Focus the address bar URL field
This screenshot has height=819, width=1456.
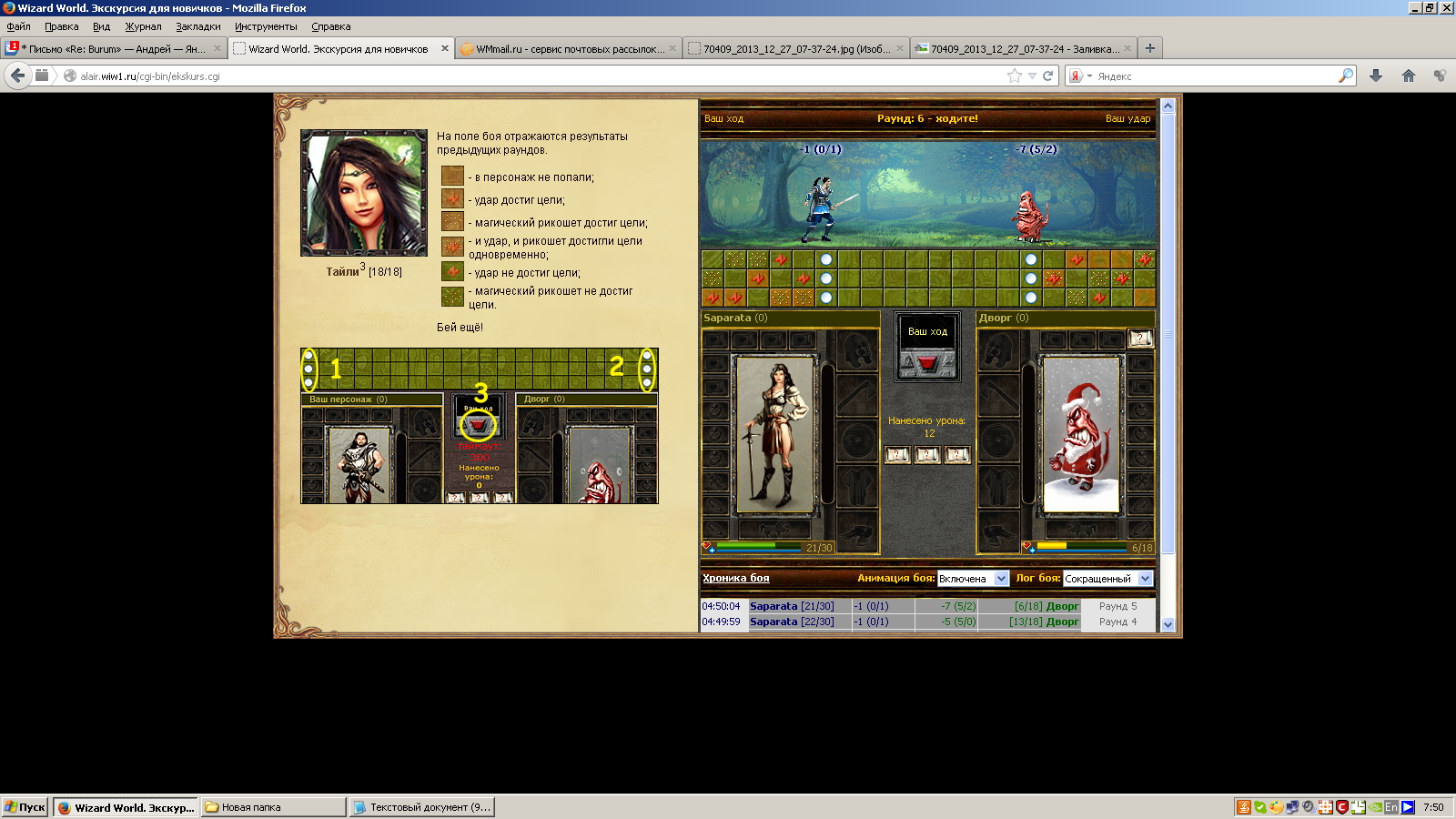tap(537, 76)
